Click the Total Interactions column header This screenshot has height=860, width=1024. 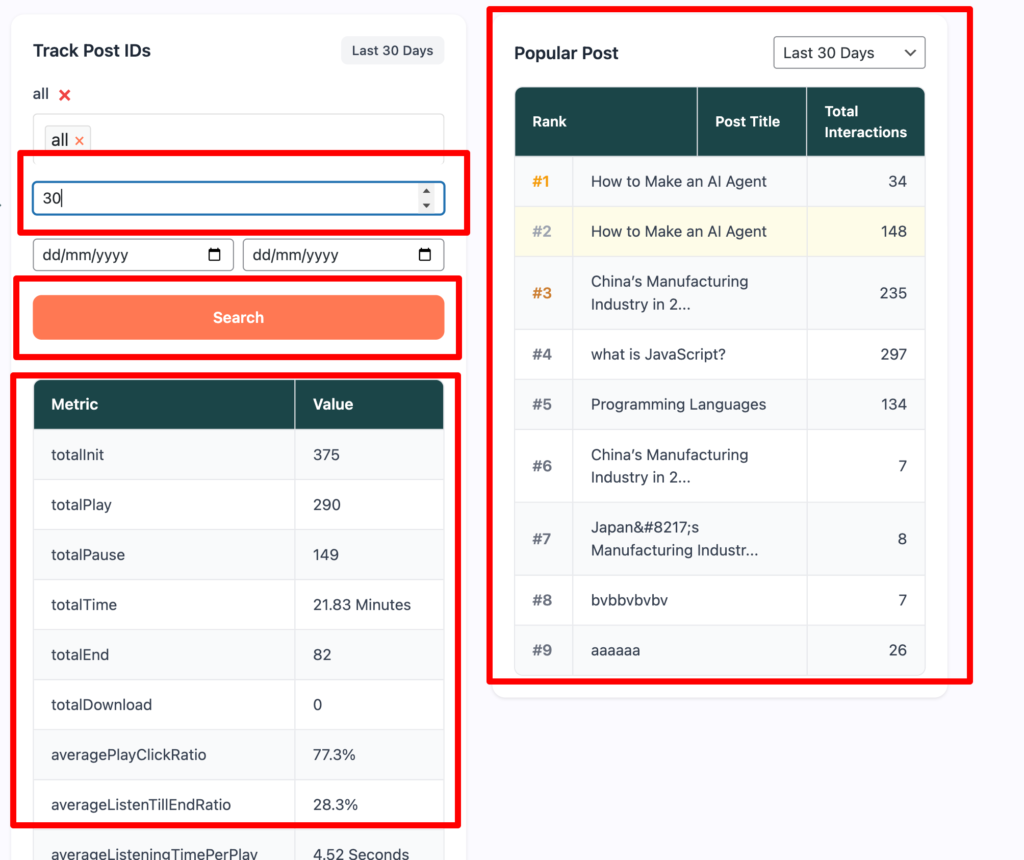[865, 121]
